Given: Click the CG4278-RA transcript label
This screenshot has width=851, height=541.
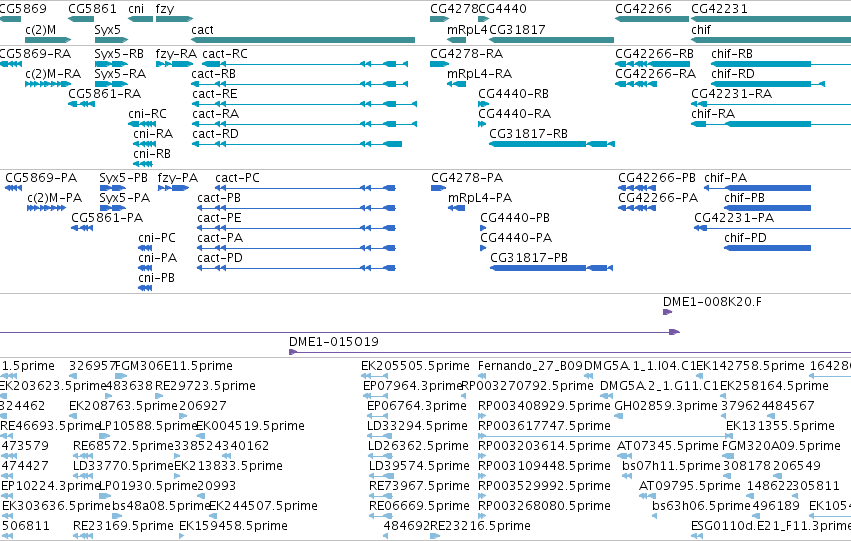Looking at the screenshot, I should 466,54.
